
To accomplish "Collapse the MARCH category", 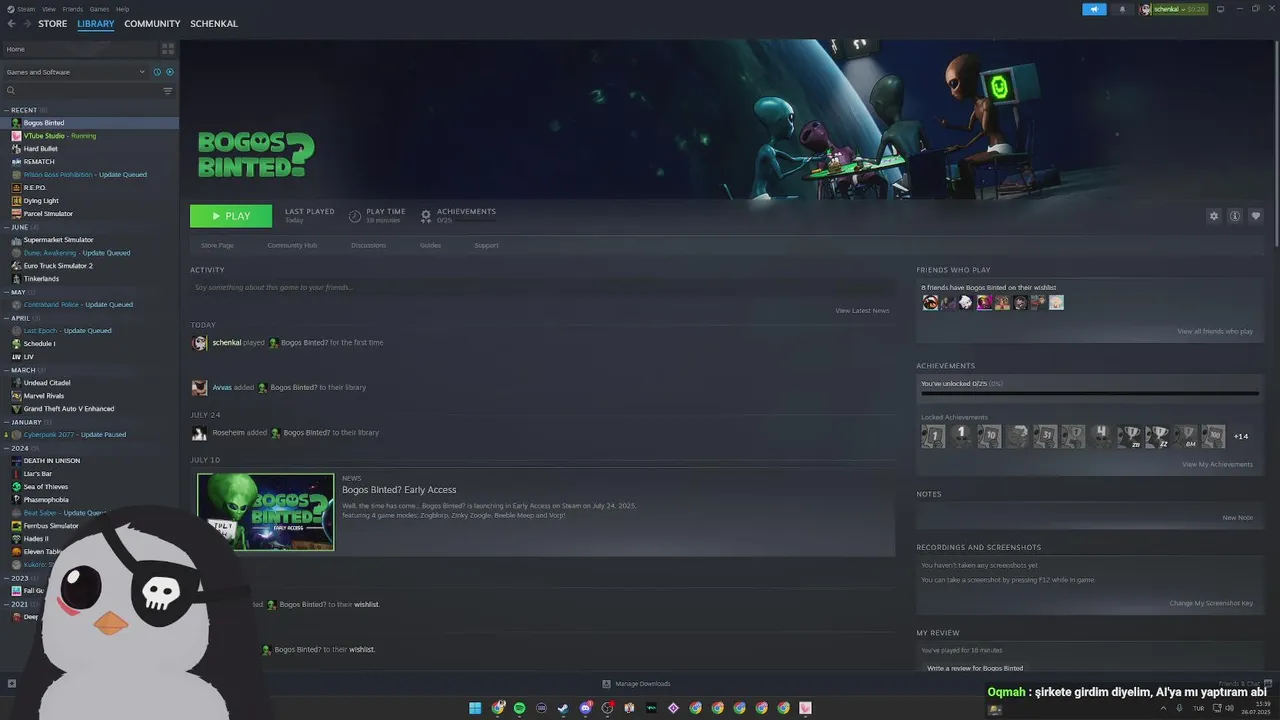I will (x=23, y=370).
